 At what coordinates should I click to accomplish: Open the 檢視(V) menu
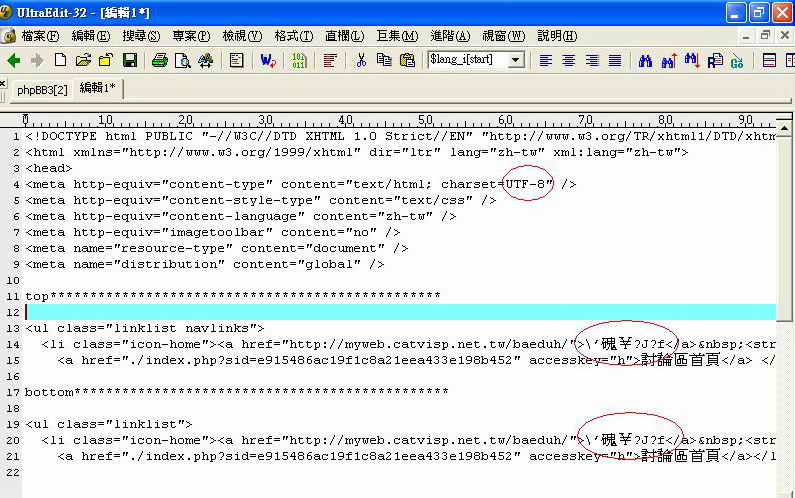(242, 36)
